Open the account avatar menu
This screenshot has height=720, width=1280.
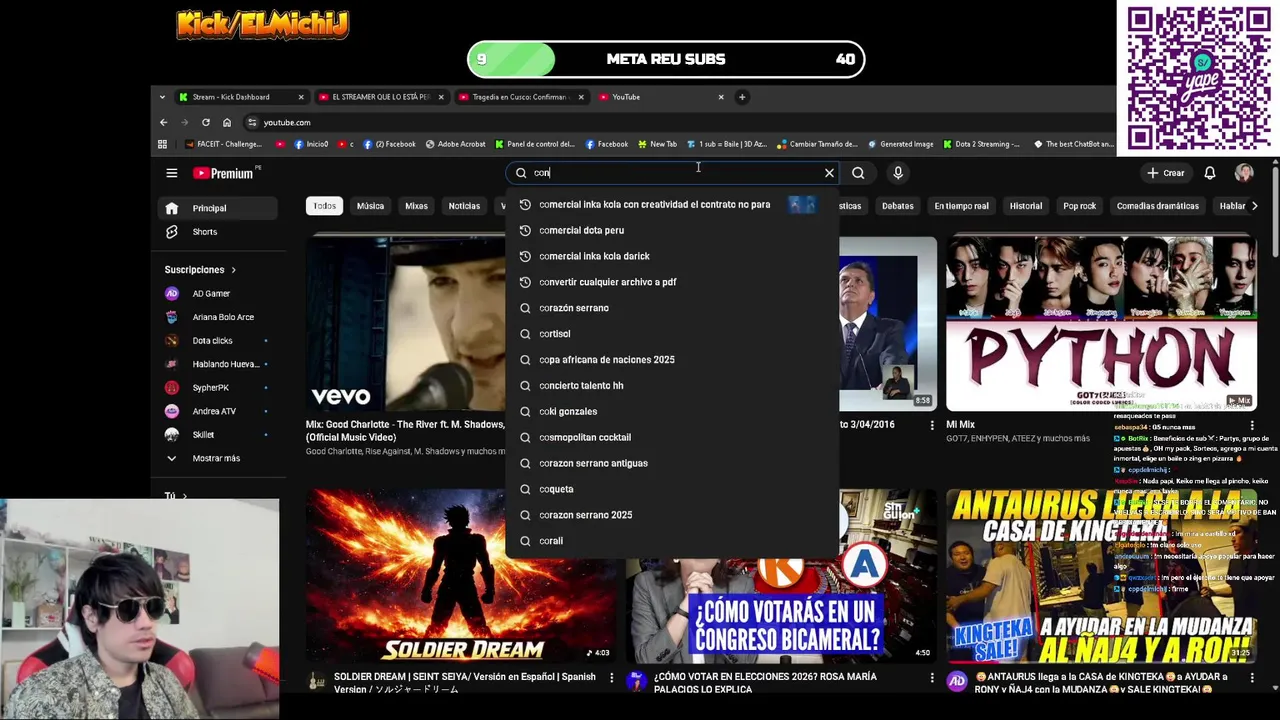(x=1244, y=173)
